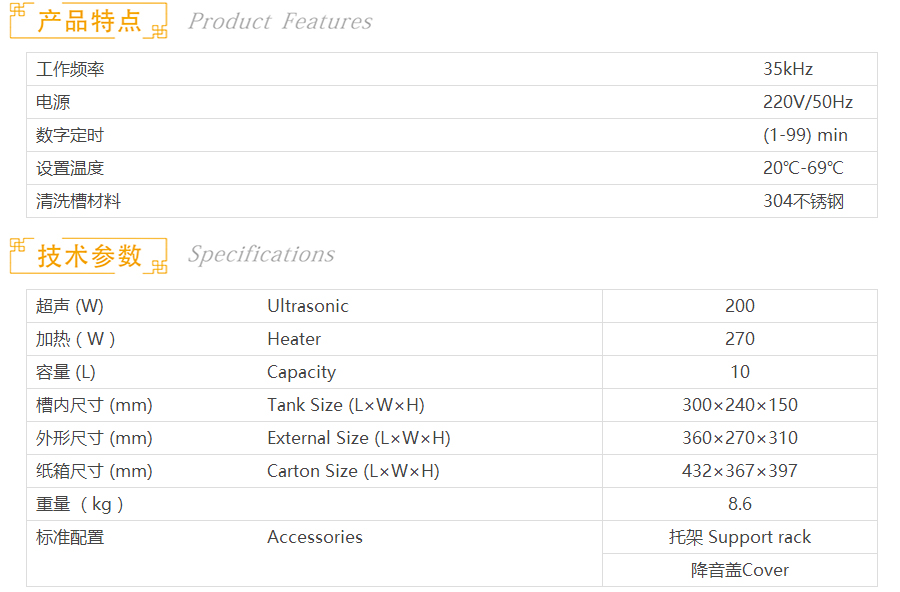
Task: Click the 技术参数 section heading
Action: point(89,255)
